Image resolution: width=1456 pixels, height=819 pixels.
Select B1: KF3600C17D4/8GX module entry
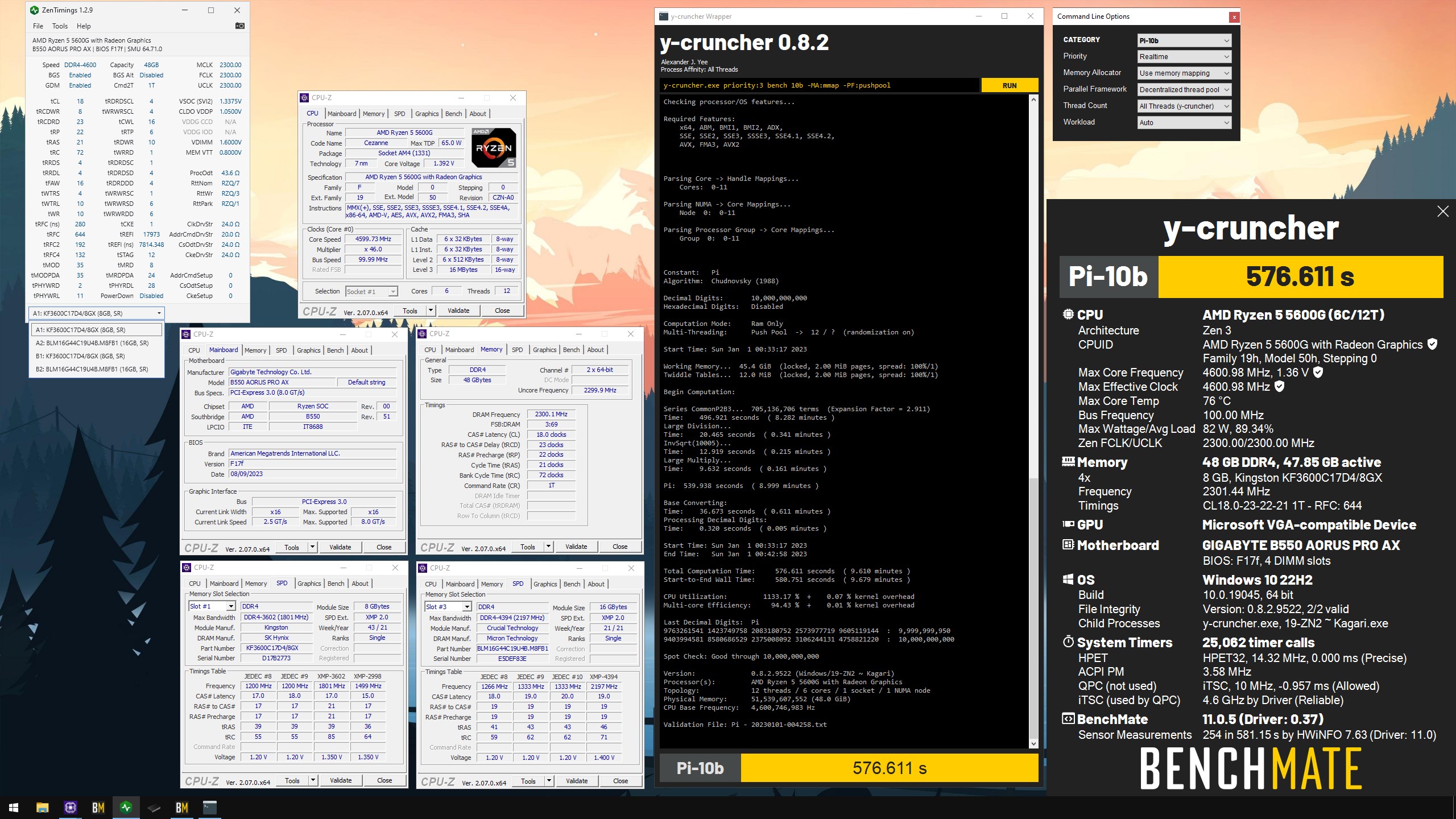[x=96, y=356]
